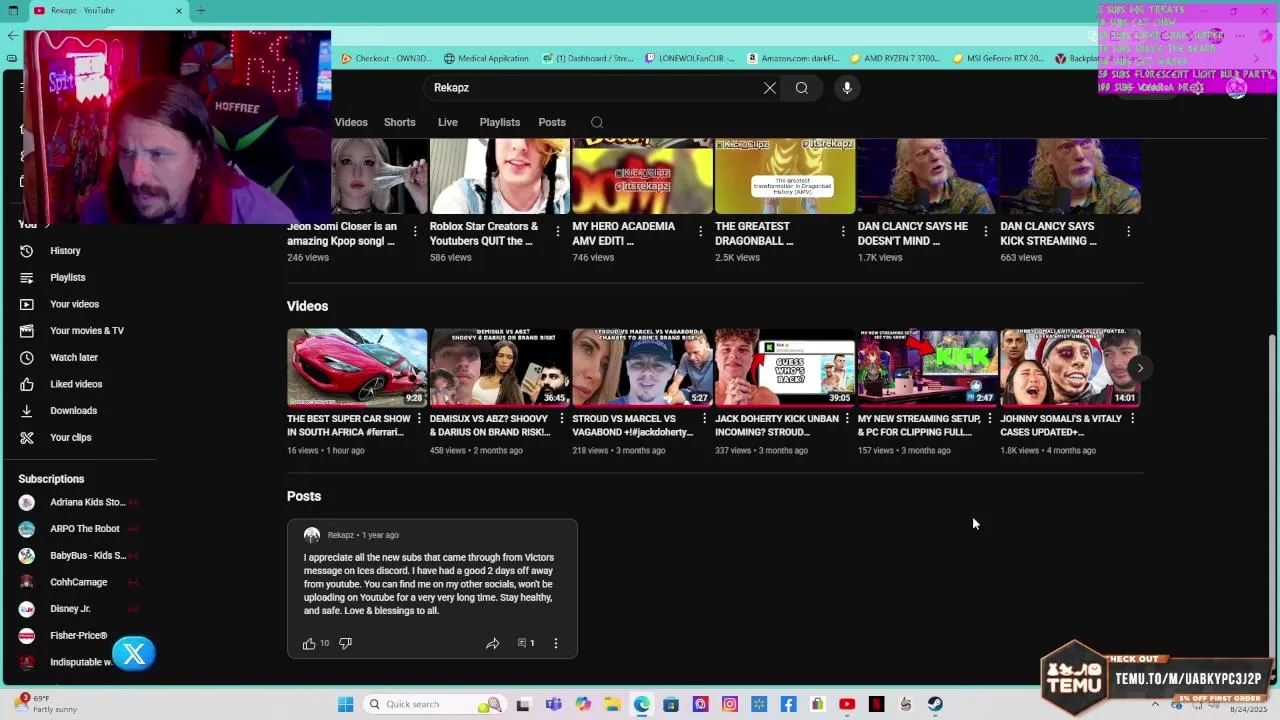The image size is (1280, 720).
Task: Open DAN CANCY SAYS HE DOESN'T MIND short
Action: [928, 177]
